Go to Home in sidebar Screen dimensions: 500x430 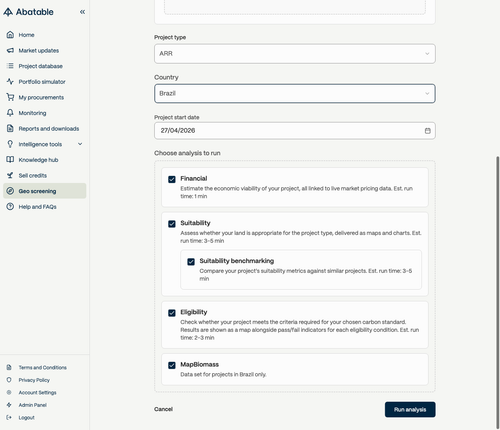(45, 35)
